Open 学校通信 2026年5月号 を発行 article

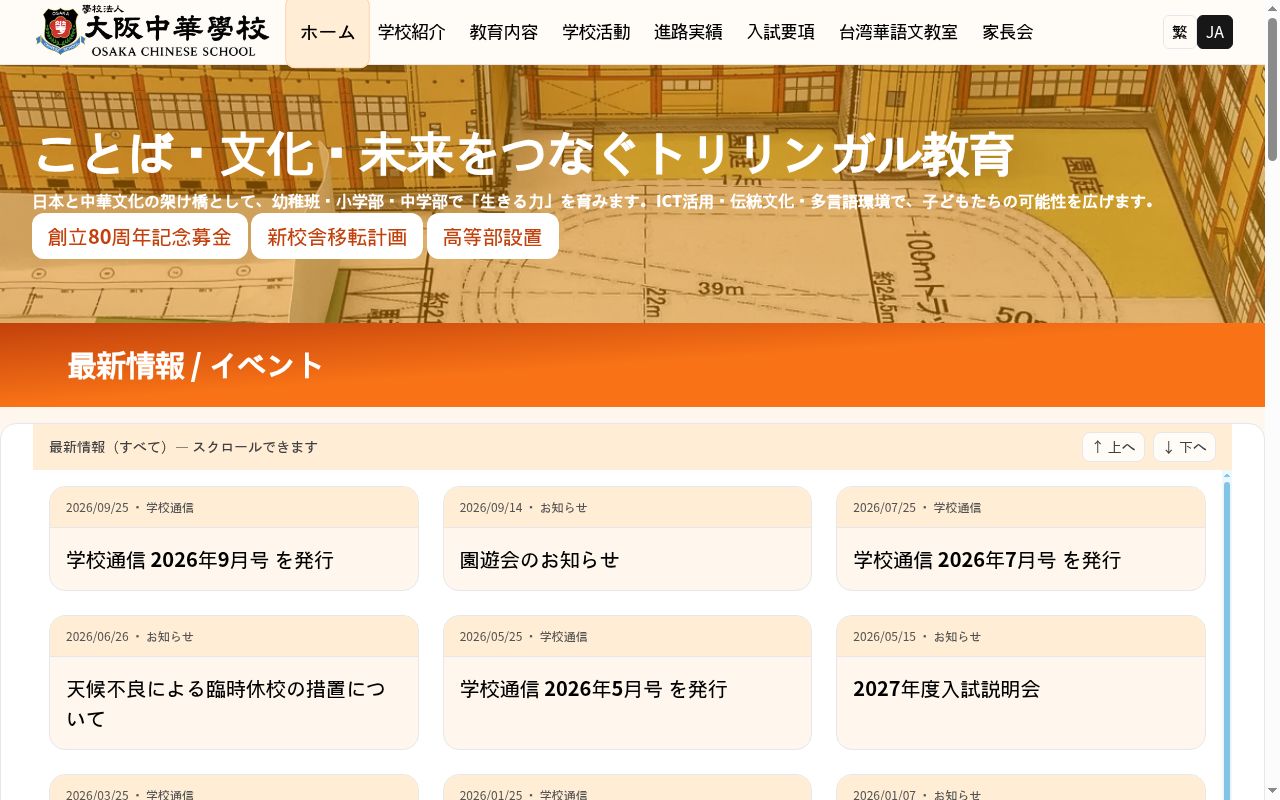tap(627, 682)
